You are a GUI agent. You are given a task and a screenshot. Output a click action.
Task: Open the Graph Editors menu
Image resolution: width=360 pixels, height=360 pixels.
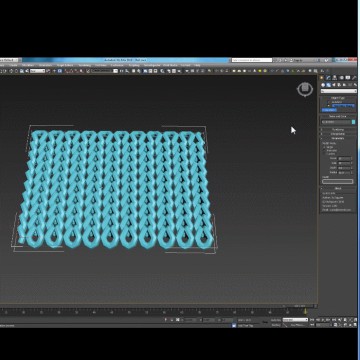[65, 65]
